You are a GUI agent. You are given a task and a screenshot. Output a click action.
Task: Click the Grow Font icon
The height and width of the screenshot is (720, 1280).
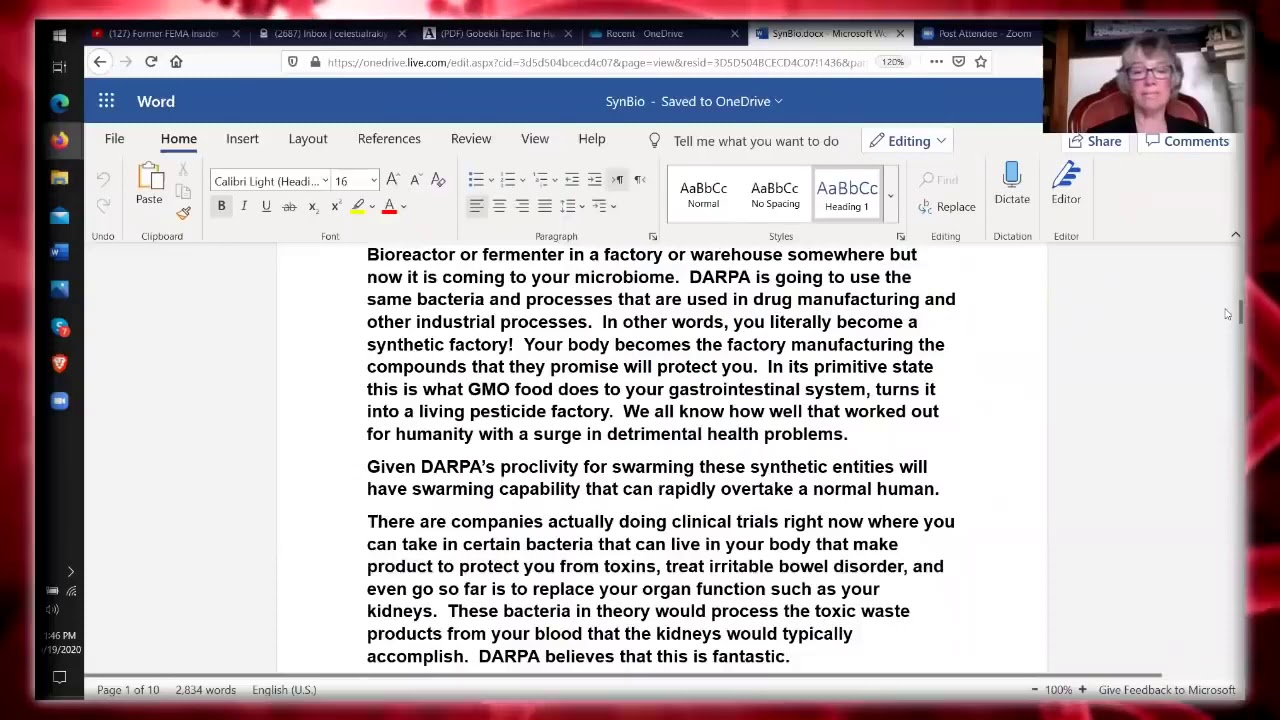(393, 180)
